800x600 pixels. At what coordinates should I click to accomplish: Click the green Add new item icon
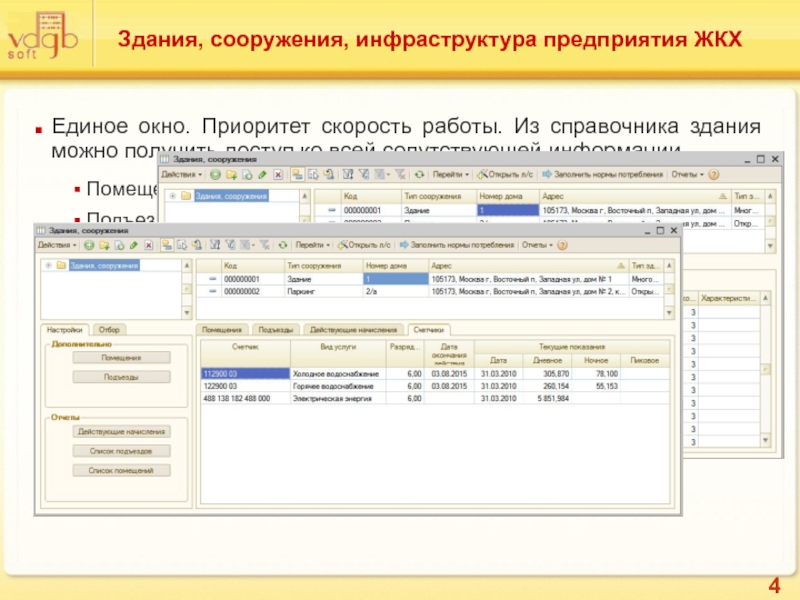[90, 245]
